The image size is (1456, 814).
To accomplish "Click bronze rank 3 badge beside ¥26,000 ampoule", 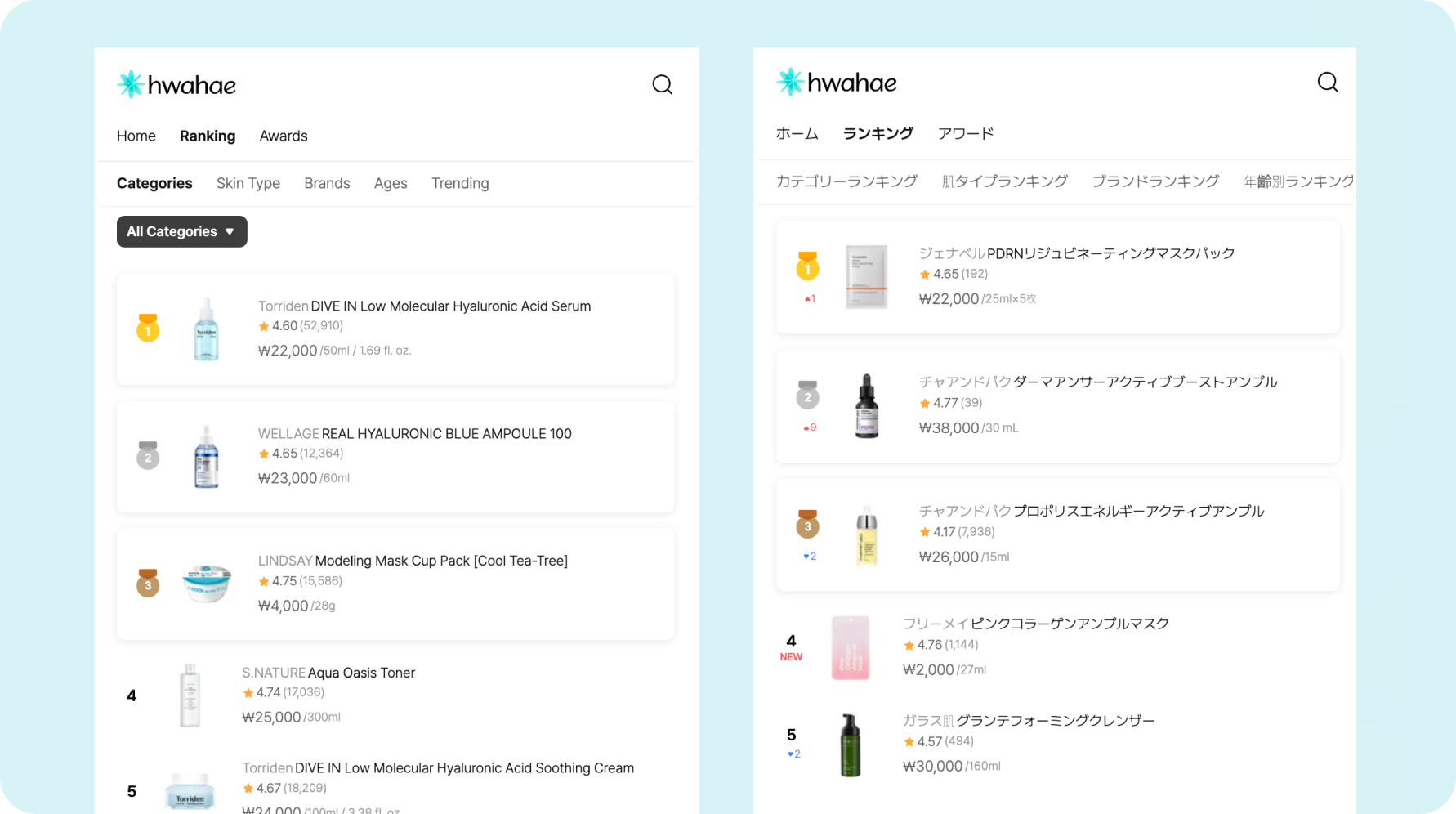I will coord(807,524).
